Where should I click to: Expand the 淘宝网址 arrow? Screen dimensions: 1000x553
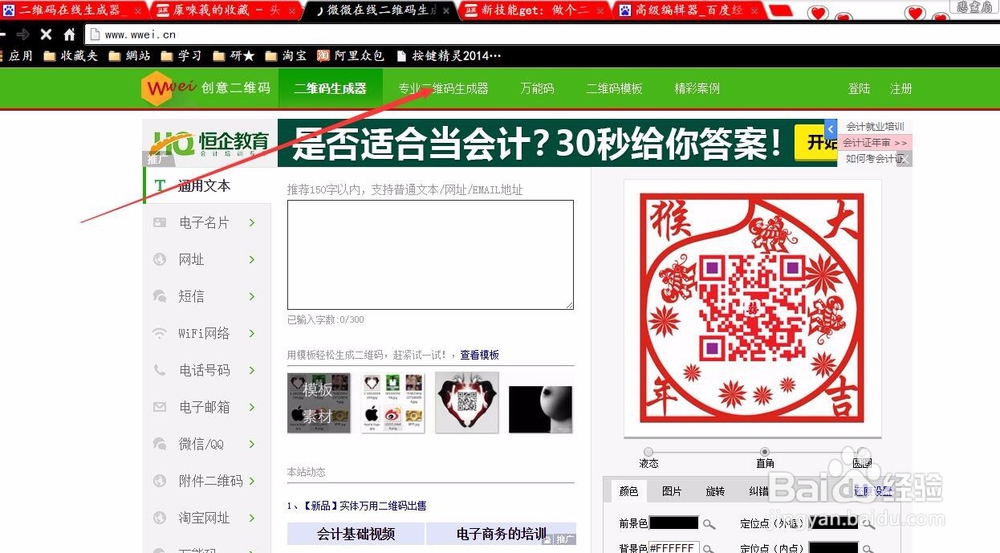(x=252, y=518)
